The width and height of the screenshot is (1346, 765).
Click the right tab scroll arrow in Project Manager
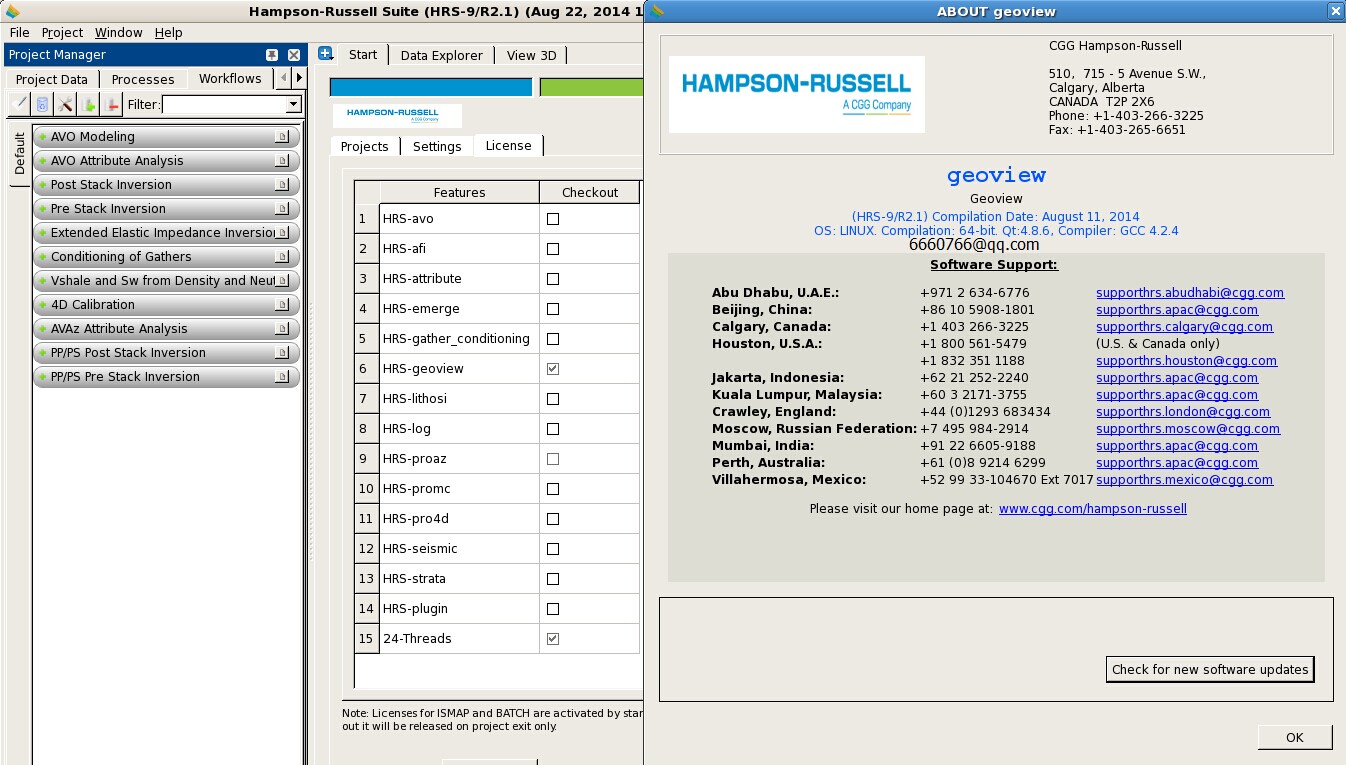(298, 78)
